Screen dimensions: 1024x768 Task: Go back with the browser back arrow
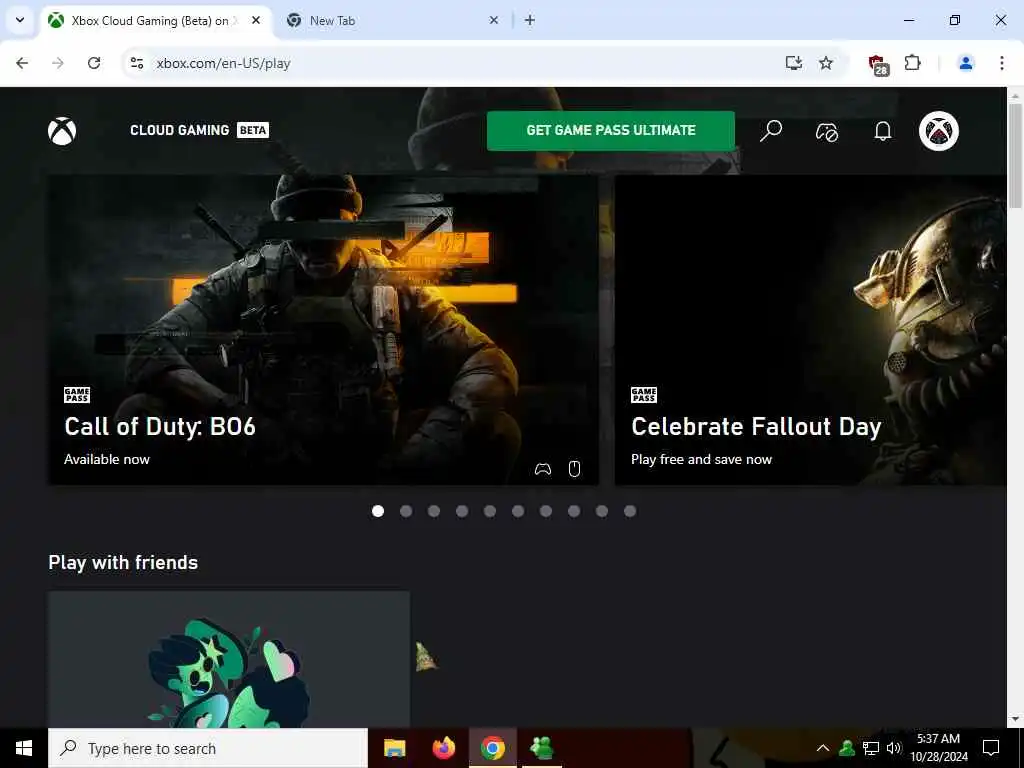22,63
